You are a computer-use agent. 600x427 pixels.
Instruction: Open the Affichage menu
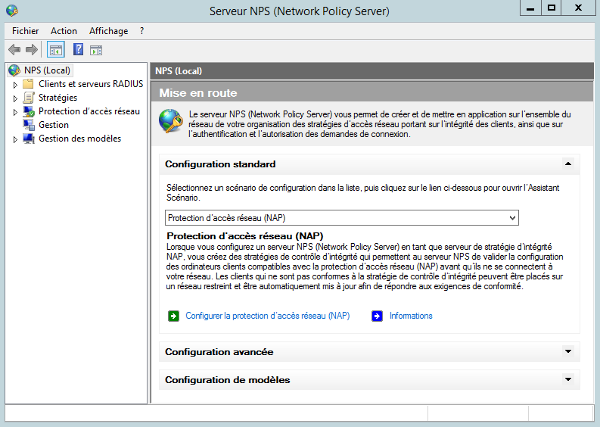[x=108, y=31]
